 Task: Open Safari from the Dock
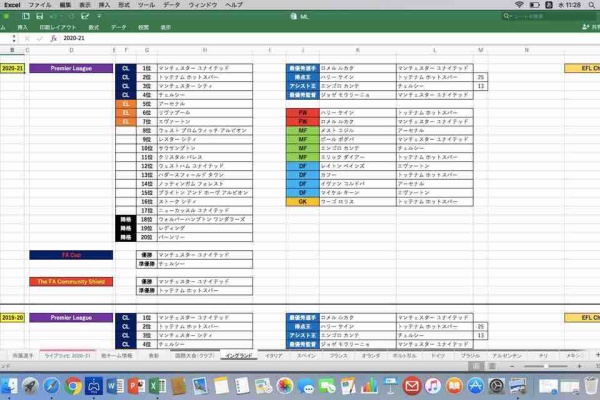coord(51,386)
